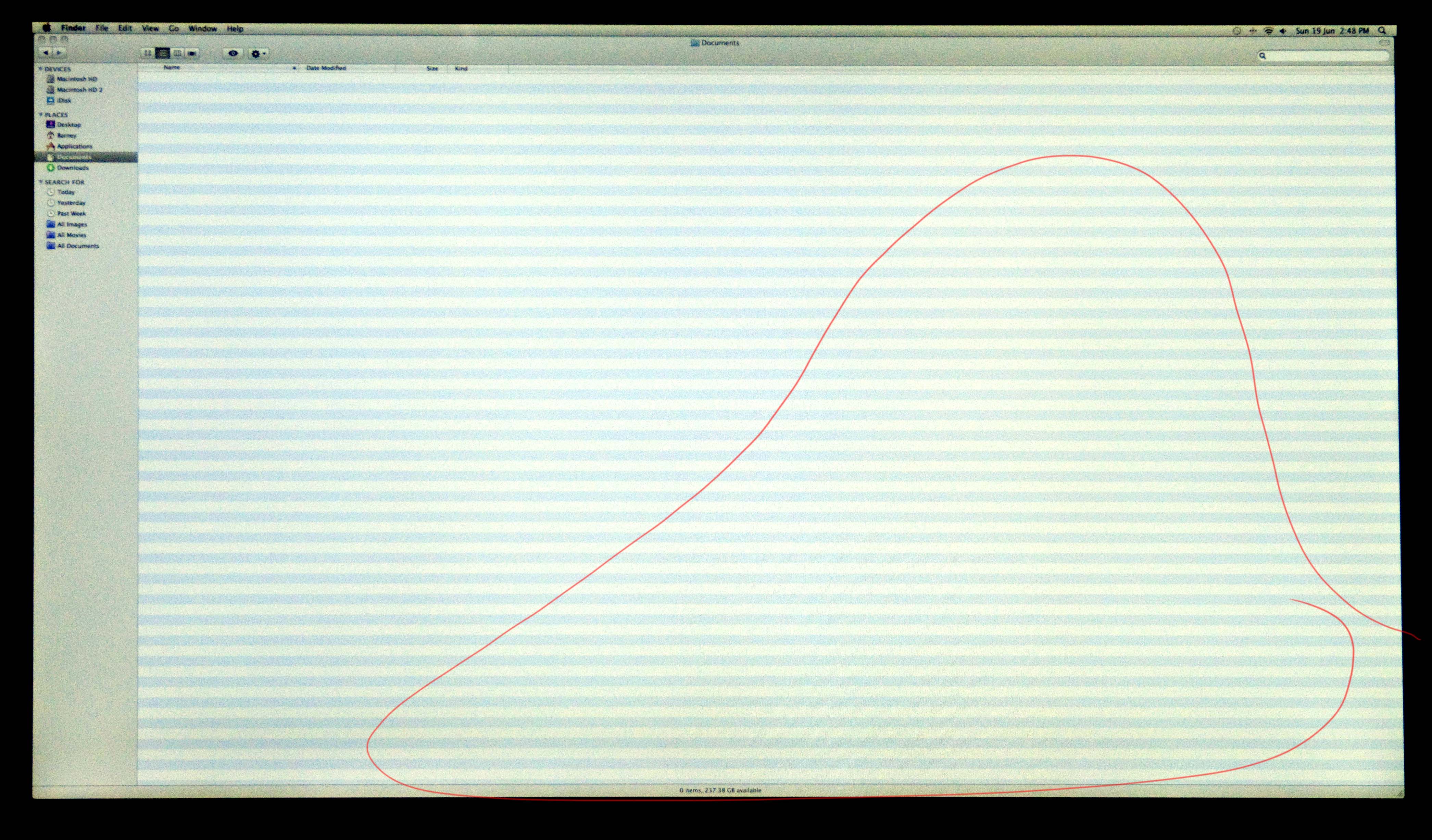Open the Barney home folder
Image resolution: width=1432 pixels, height=840 pixels.
pyautogui.click(x=61, y=135)
